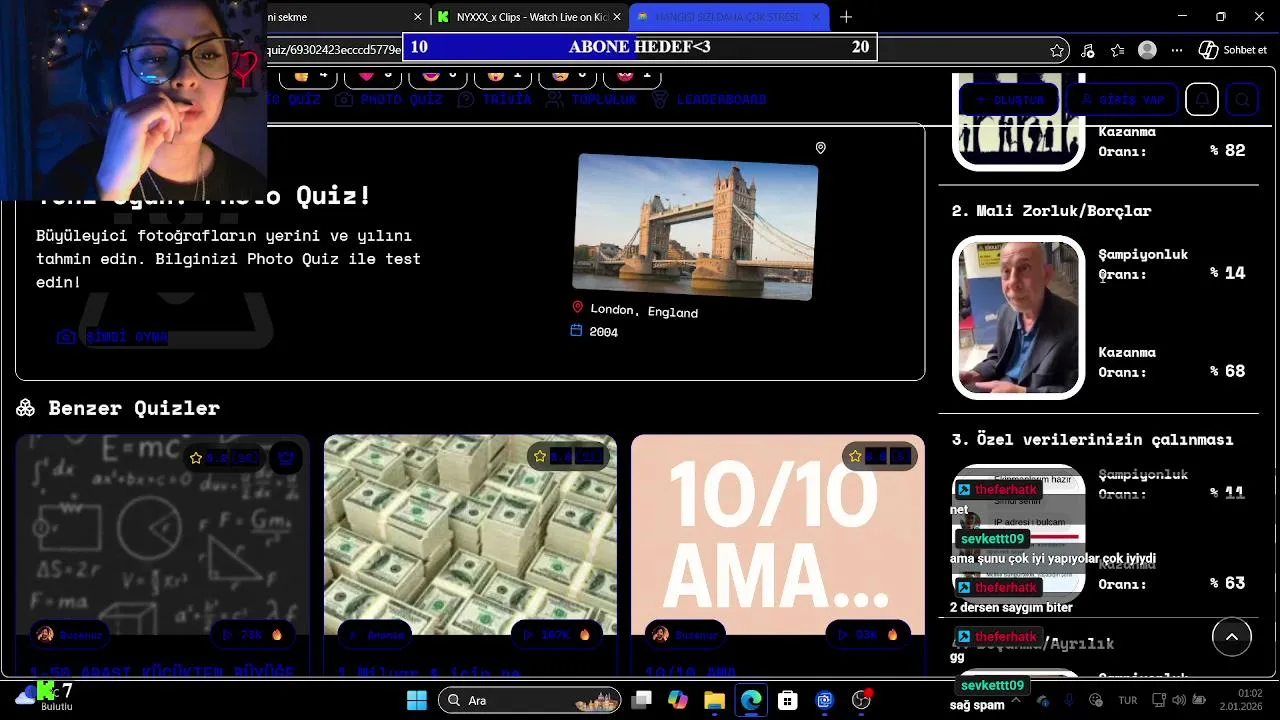
Task: Open the OBS Studio taskbar icon
Action: (x=861, y=700)
